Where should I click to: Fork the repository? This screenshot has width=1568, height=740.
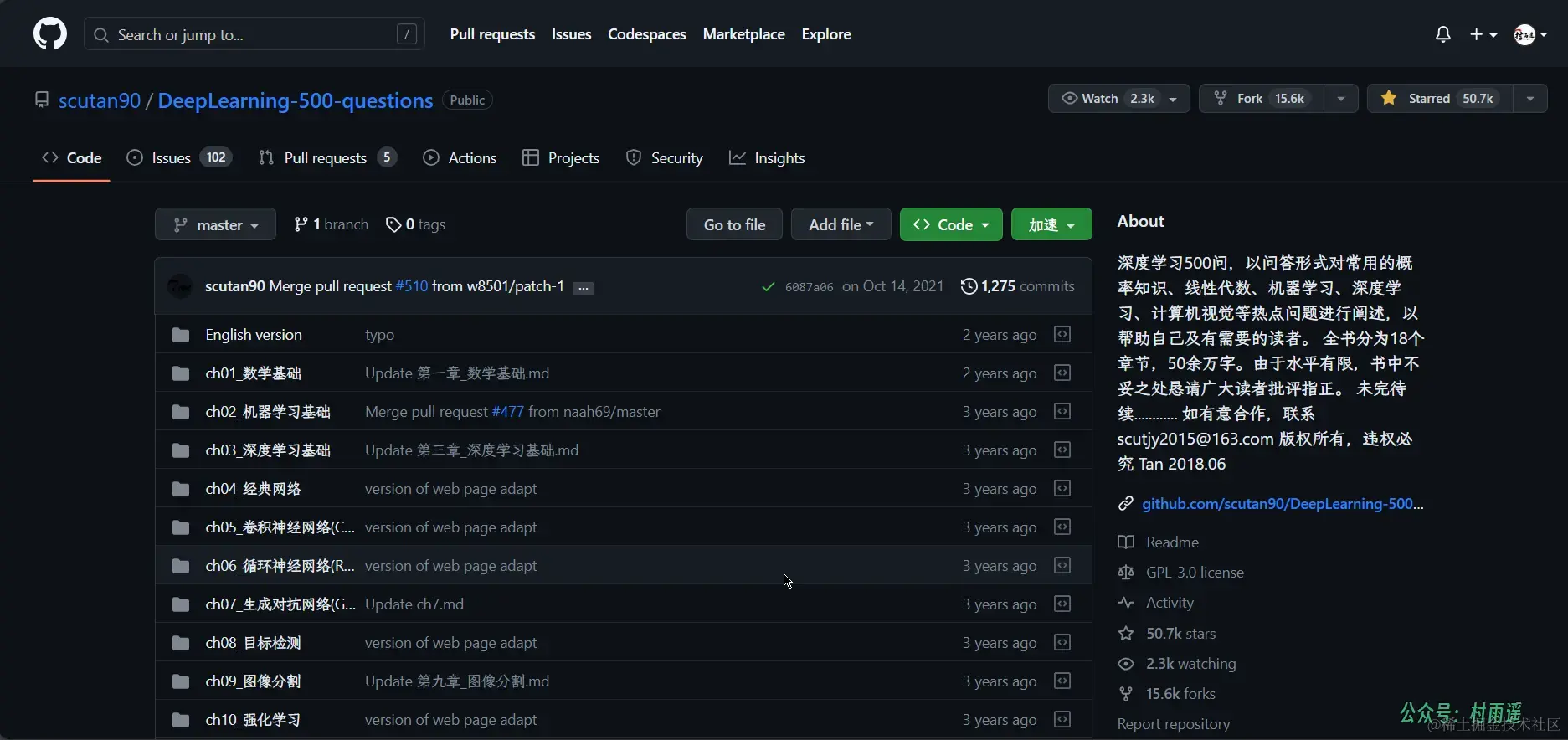pyautogui.click(x=1261, y=99)
